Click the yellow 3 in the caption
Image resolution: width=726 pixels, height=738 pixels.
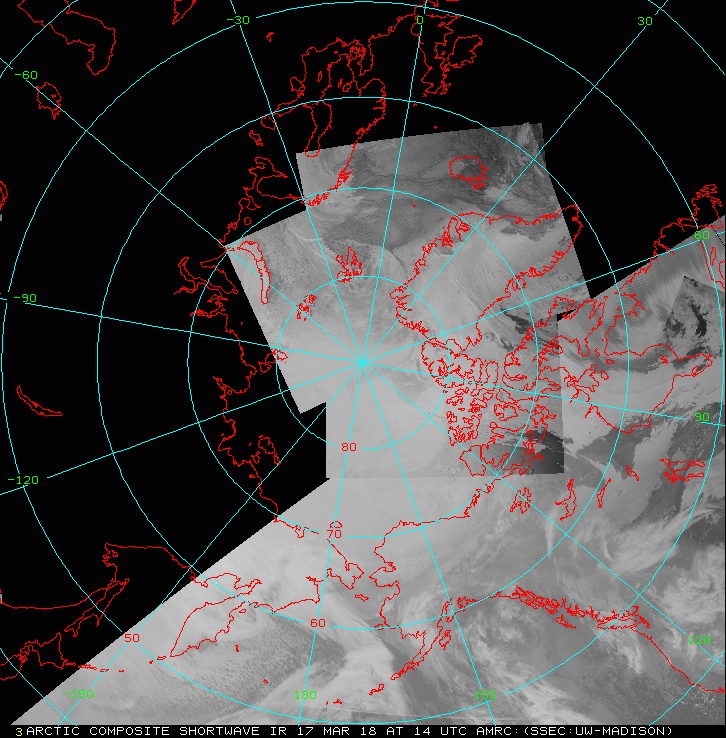click(x=19, y=732)
